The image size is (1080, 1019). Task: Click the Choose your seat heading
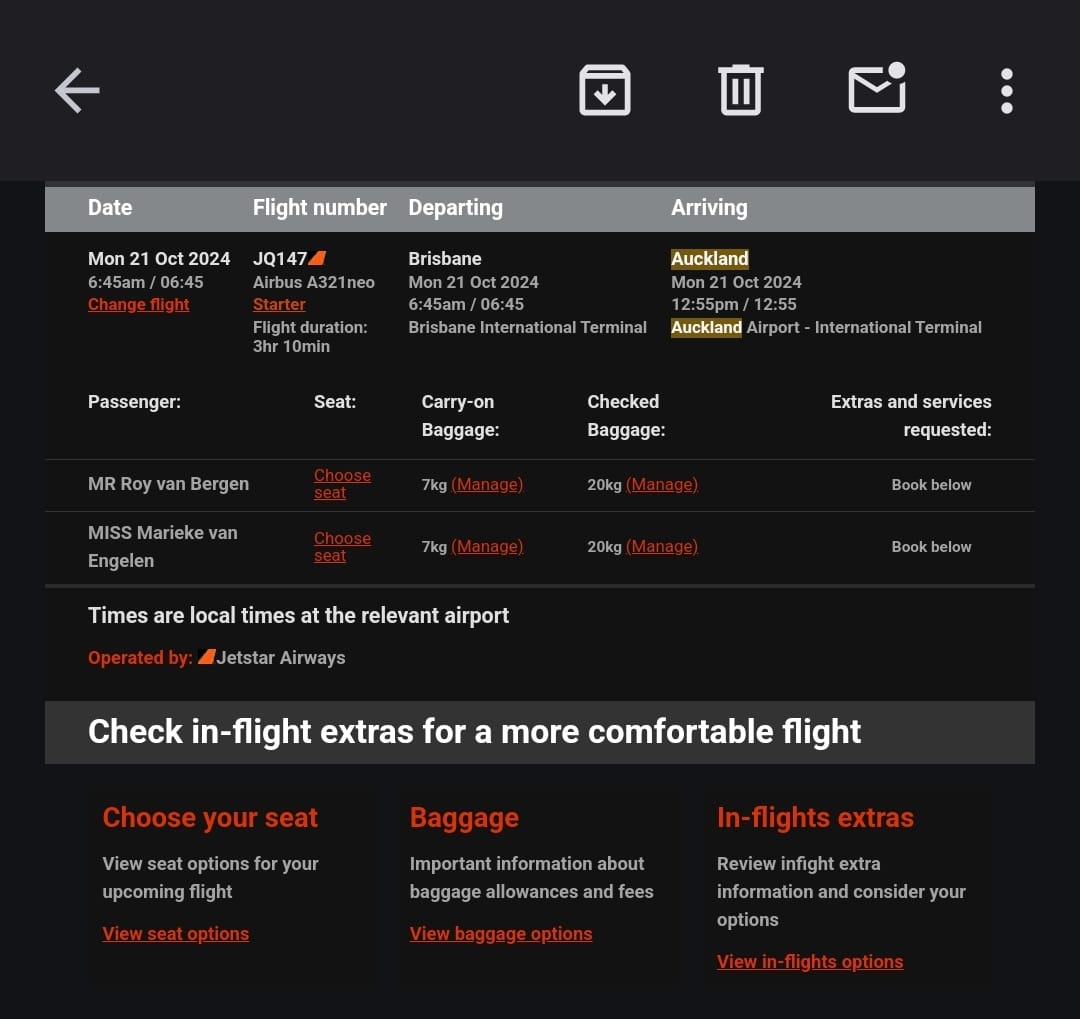coord(210,818)
